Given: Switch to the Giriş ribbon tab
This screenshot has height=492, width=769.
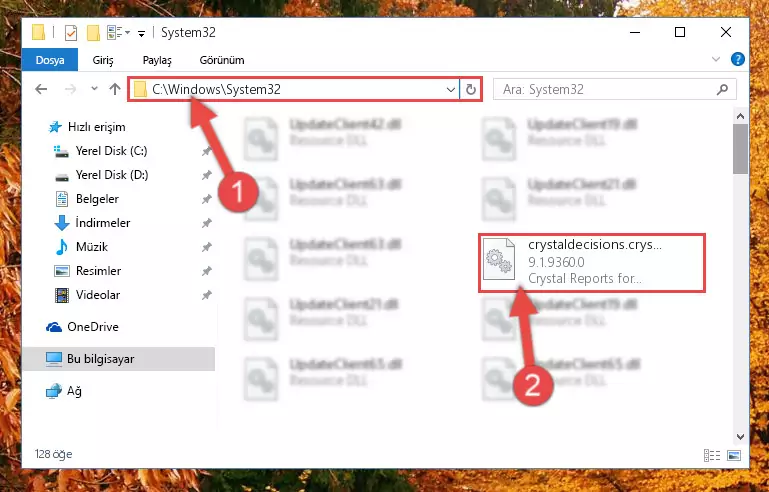Looking at the screenshot, I should (x=103, y=60).
